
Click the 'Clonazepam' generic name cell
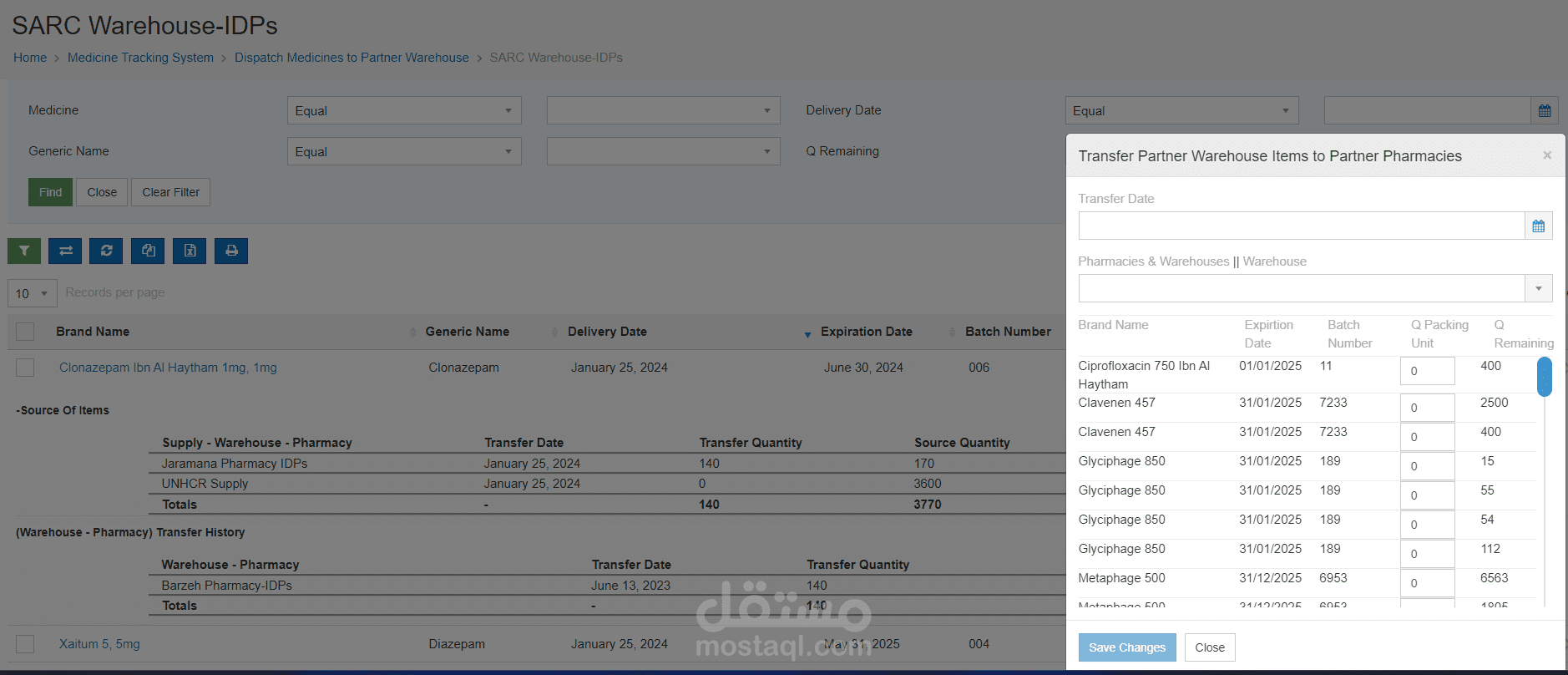point(463,368)
